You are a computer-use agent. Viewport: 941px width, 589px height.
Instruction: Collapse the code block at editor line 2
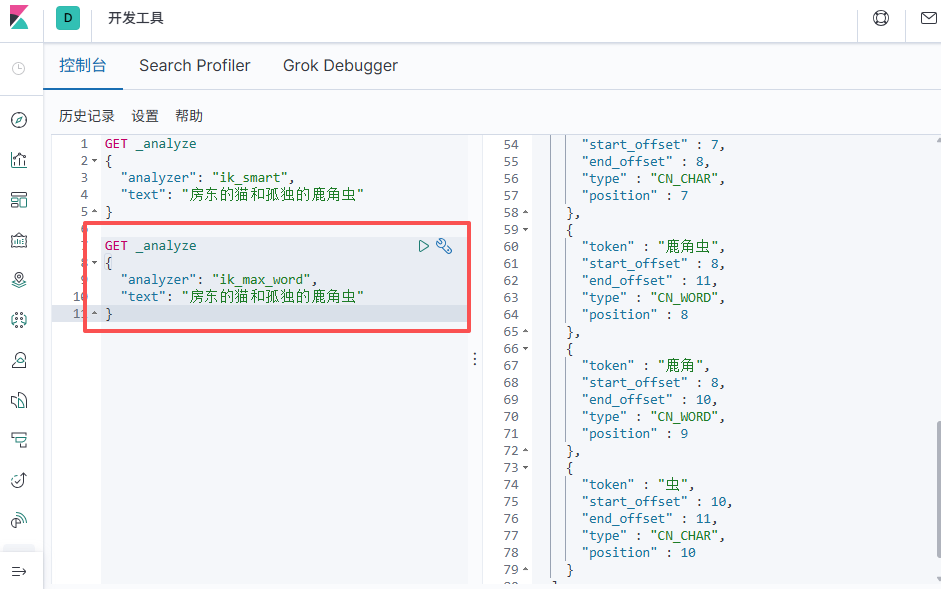tap(94, 161)
